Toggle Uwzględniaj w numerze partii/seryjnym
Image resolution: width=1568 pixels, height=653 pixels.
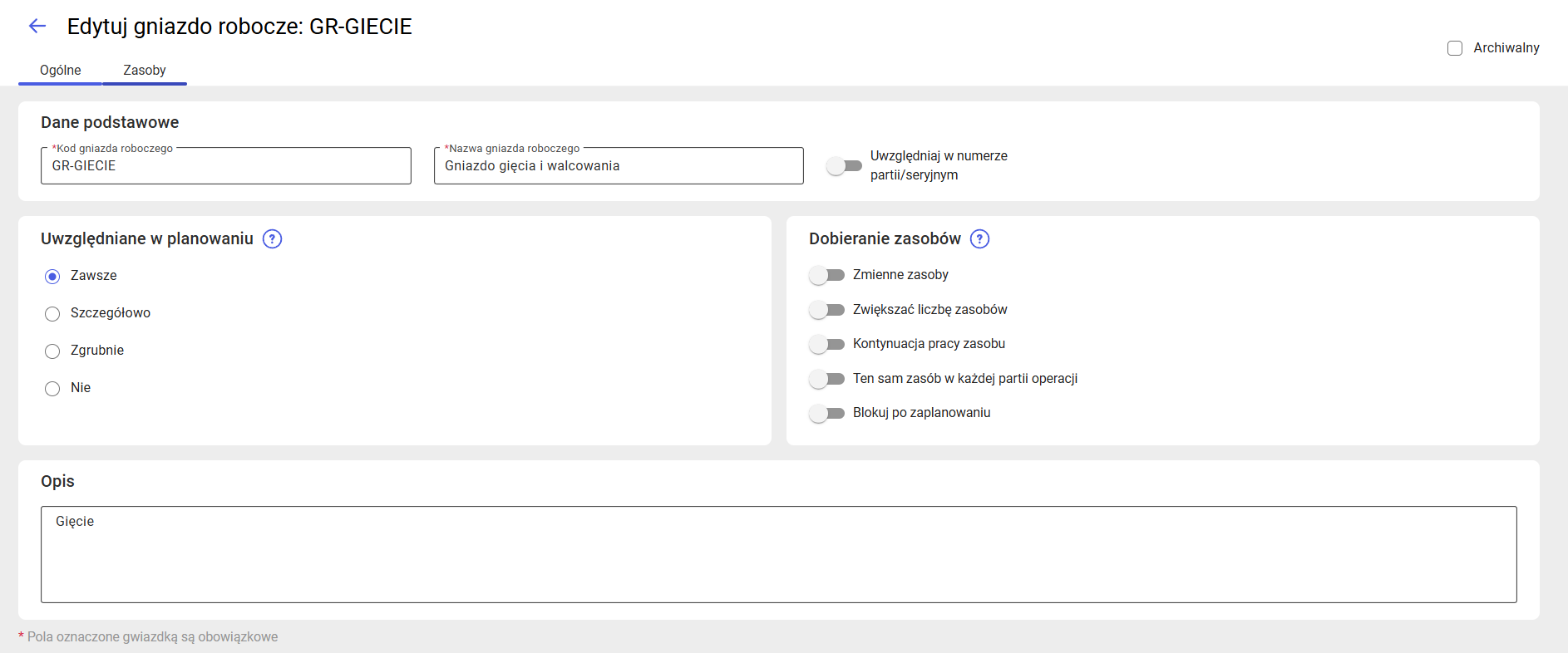[844, 166]
